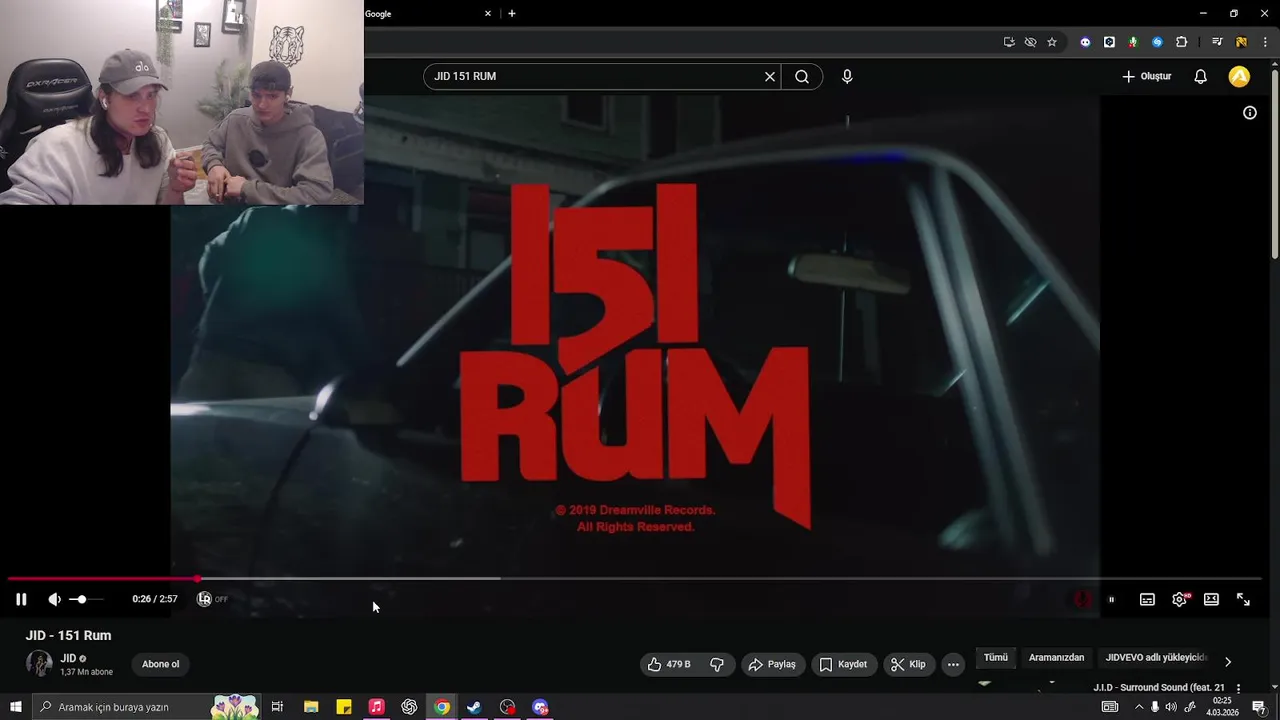Open J.I.D - Surround Sound video link
The width and height of the screenshot is (1280, 720).
[1158, 688]
